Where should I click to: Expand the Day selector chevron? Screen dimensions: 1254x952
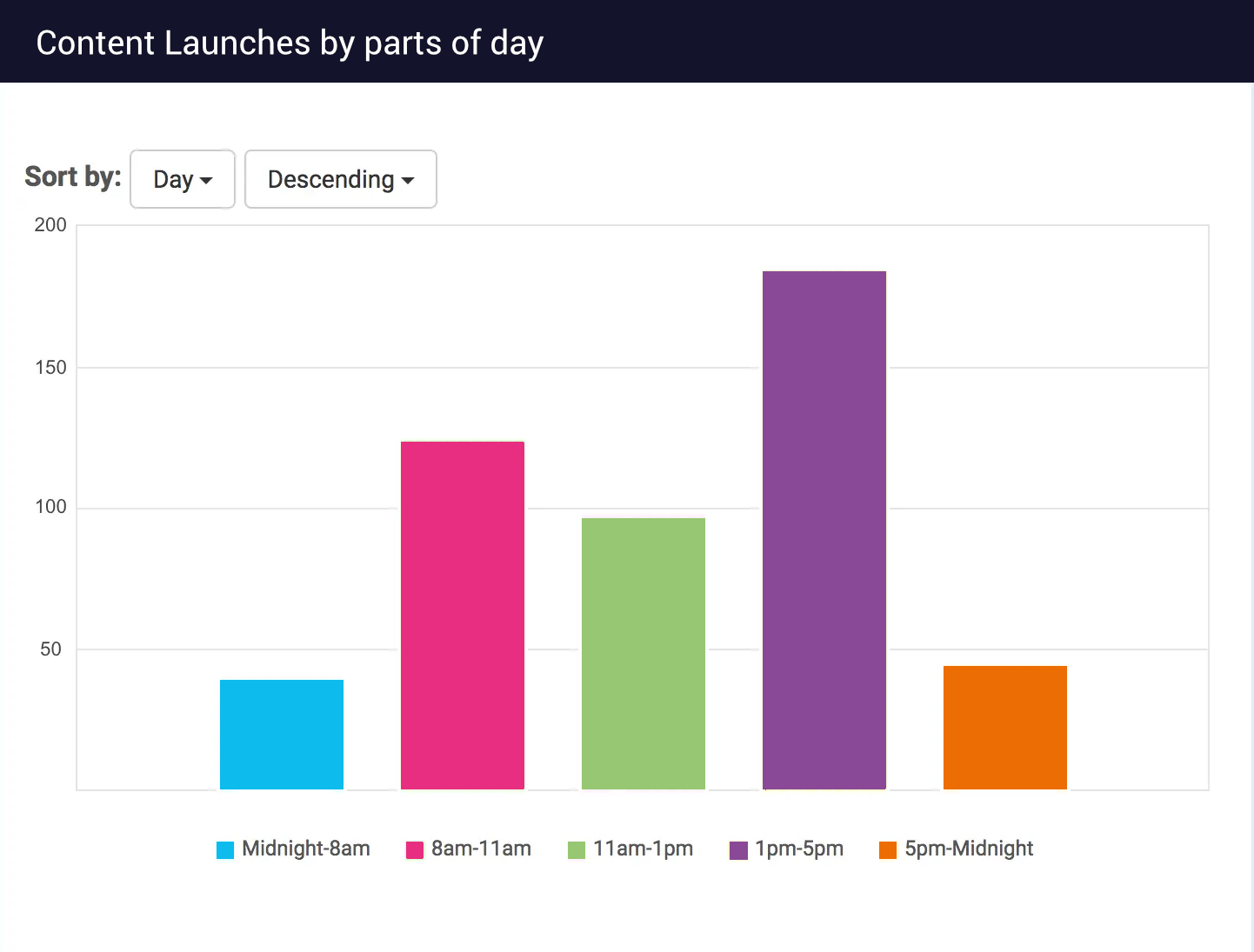click(208, 181)
